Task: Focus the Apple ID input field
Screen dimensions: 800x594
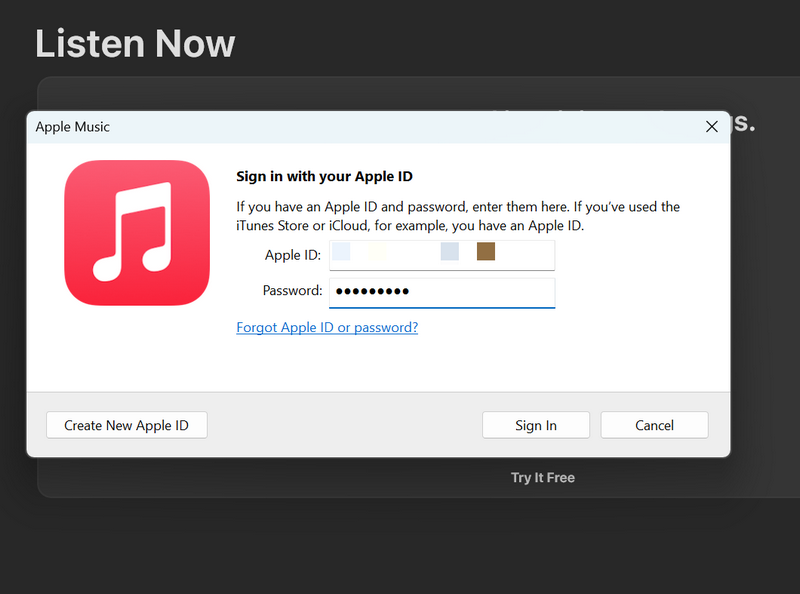Action: pyautogui.click(x=442, y=255)
